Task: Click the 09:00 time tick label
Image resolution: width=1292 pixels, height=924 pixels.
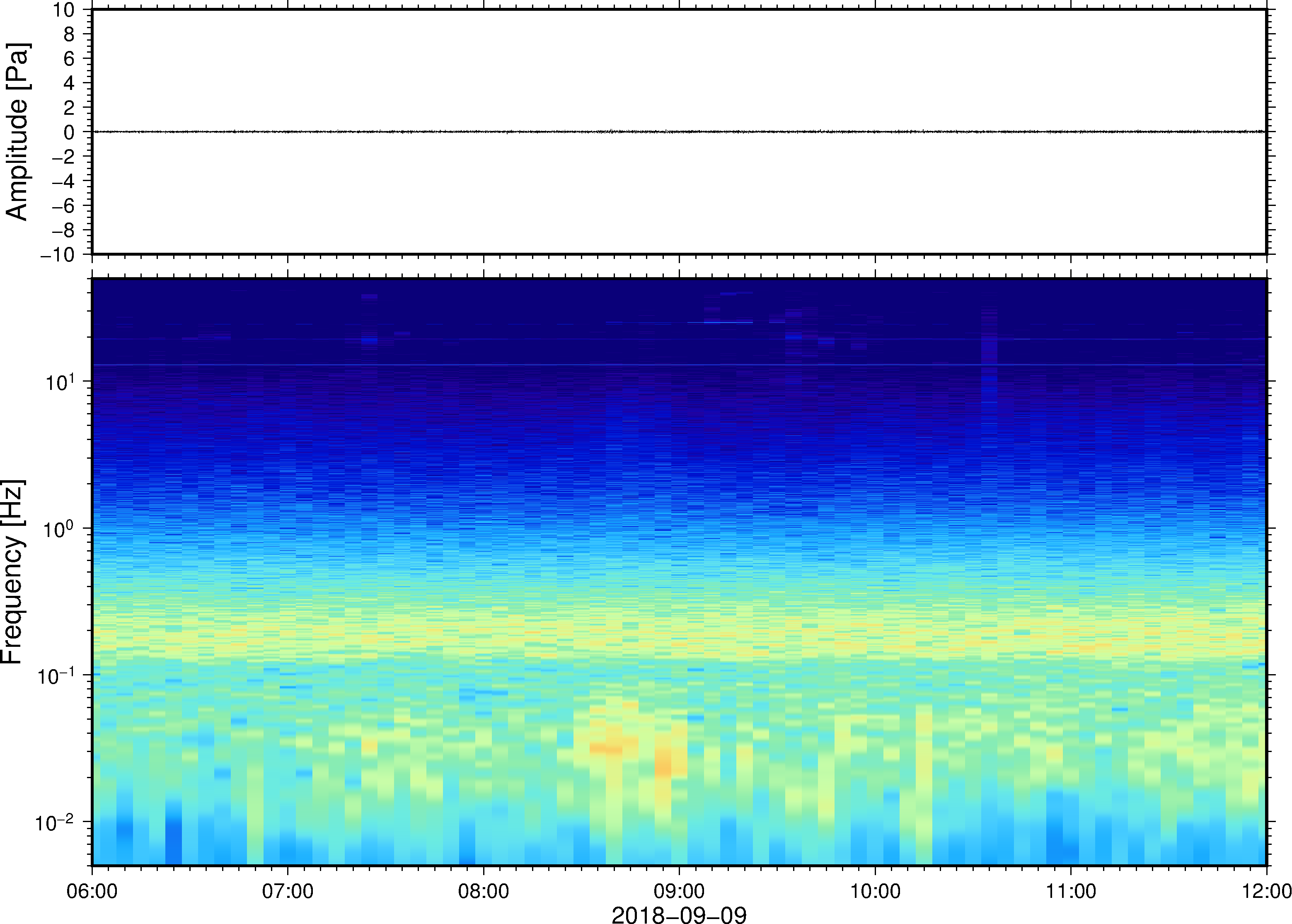Action: tap(679, 891)
